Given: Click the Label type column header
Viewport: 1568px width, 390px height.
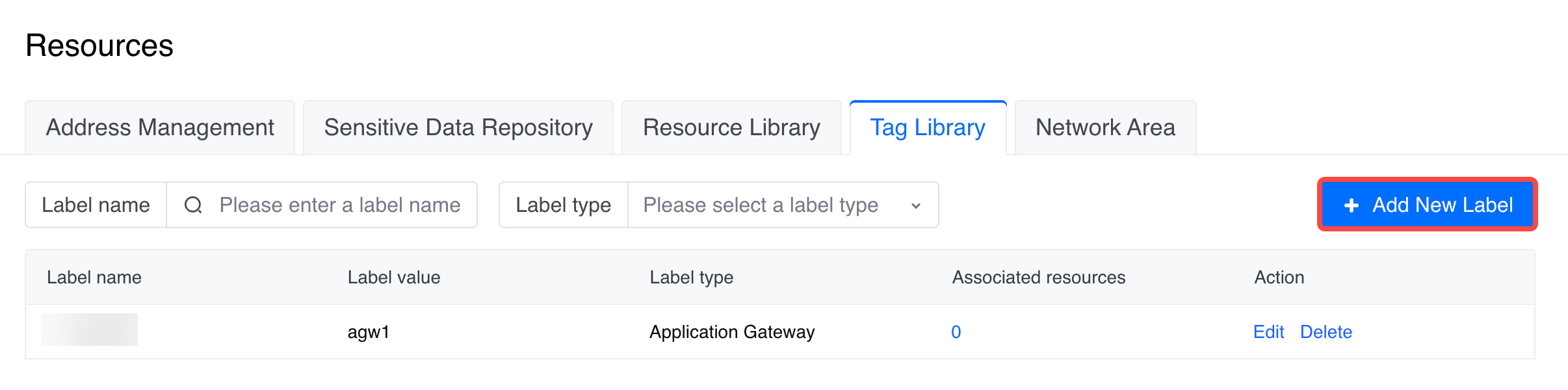Looking at the screenshot, I should click(x=691, y=278).
